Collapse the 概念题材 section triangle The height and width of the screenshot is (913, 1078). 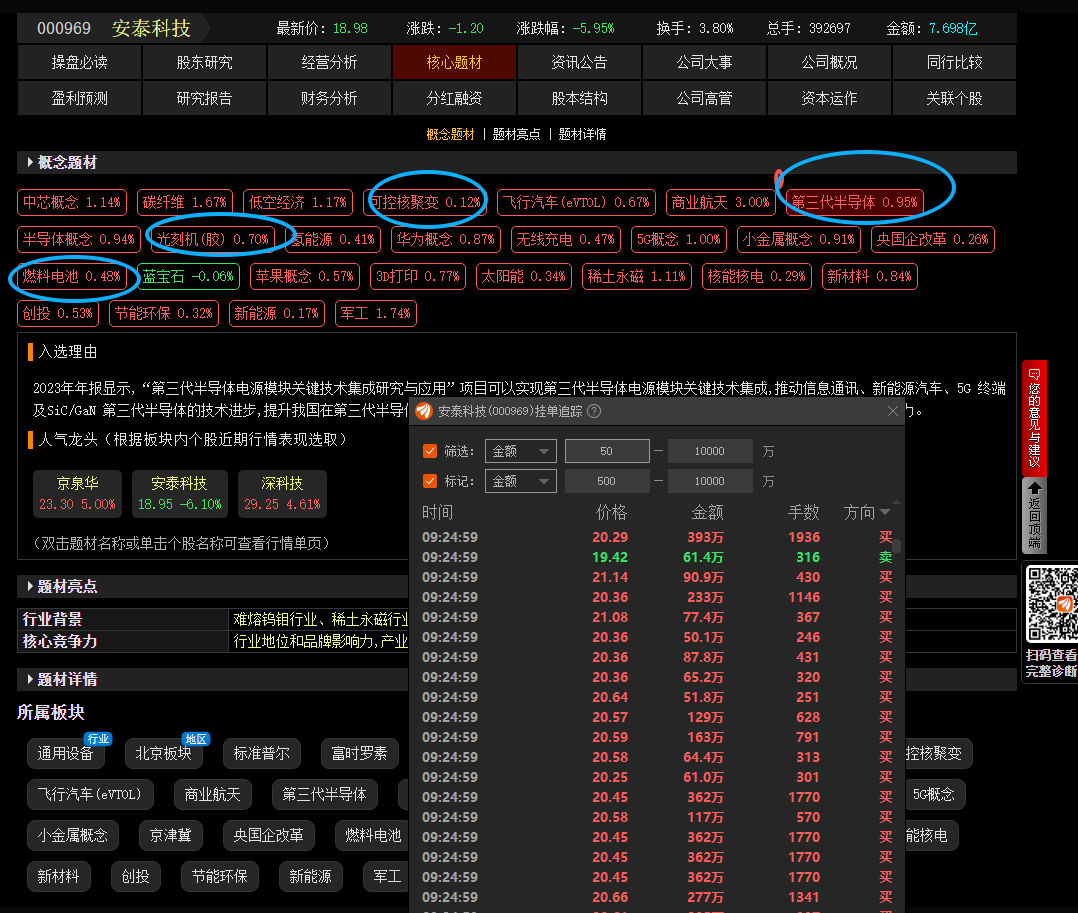[x=30, y=162]
